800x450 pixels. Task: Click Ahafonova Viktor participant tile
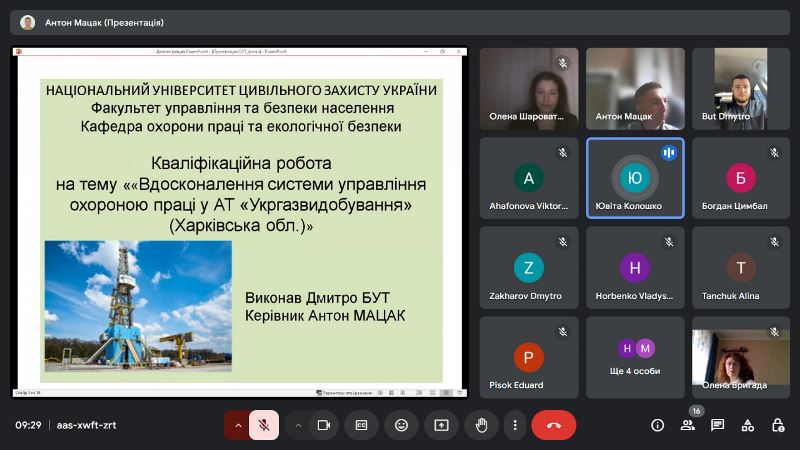point(529,178)
